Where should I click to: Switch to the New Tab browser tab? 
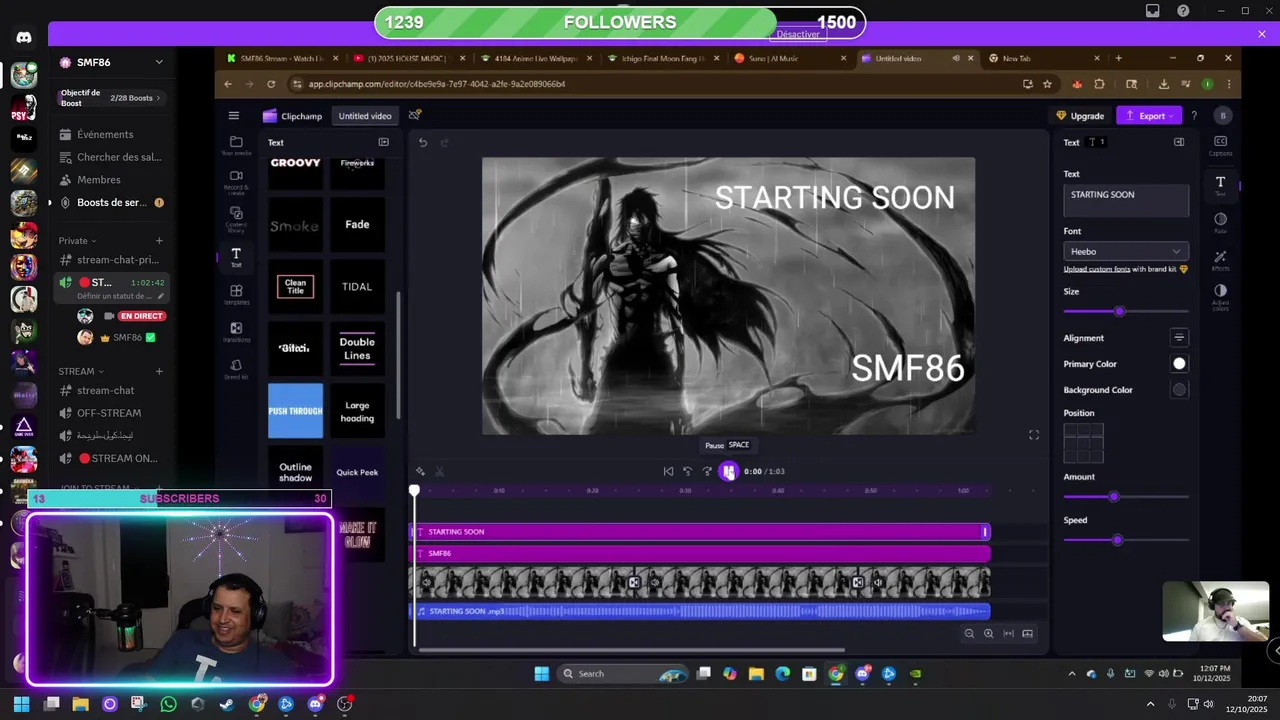click(x=1043, y=58)
